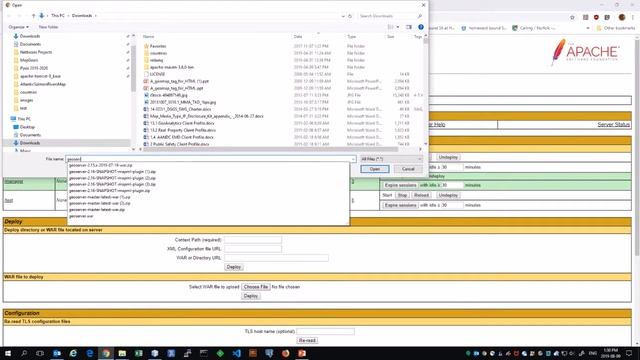Choose geoserver-2.15.x war.zip suggestion

tap(101, 165)
